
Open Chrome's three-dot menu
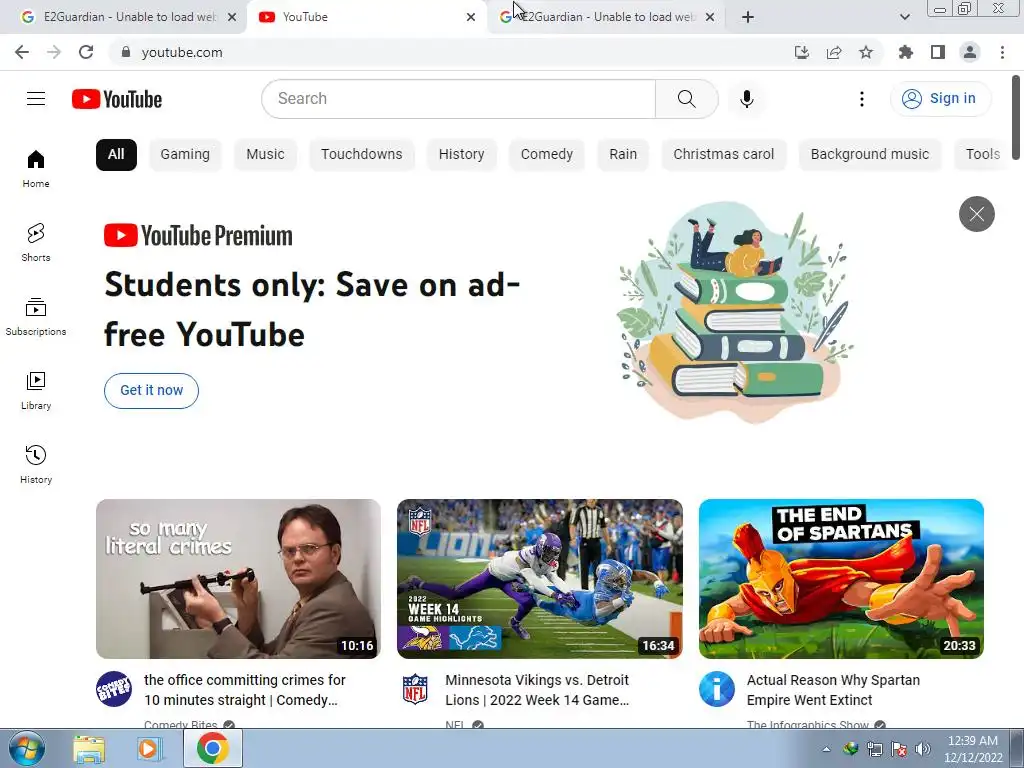(x=1002, y=52)
